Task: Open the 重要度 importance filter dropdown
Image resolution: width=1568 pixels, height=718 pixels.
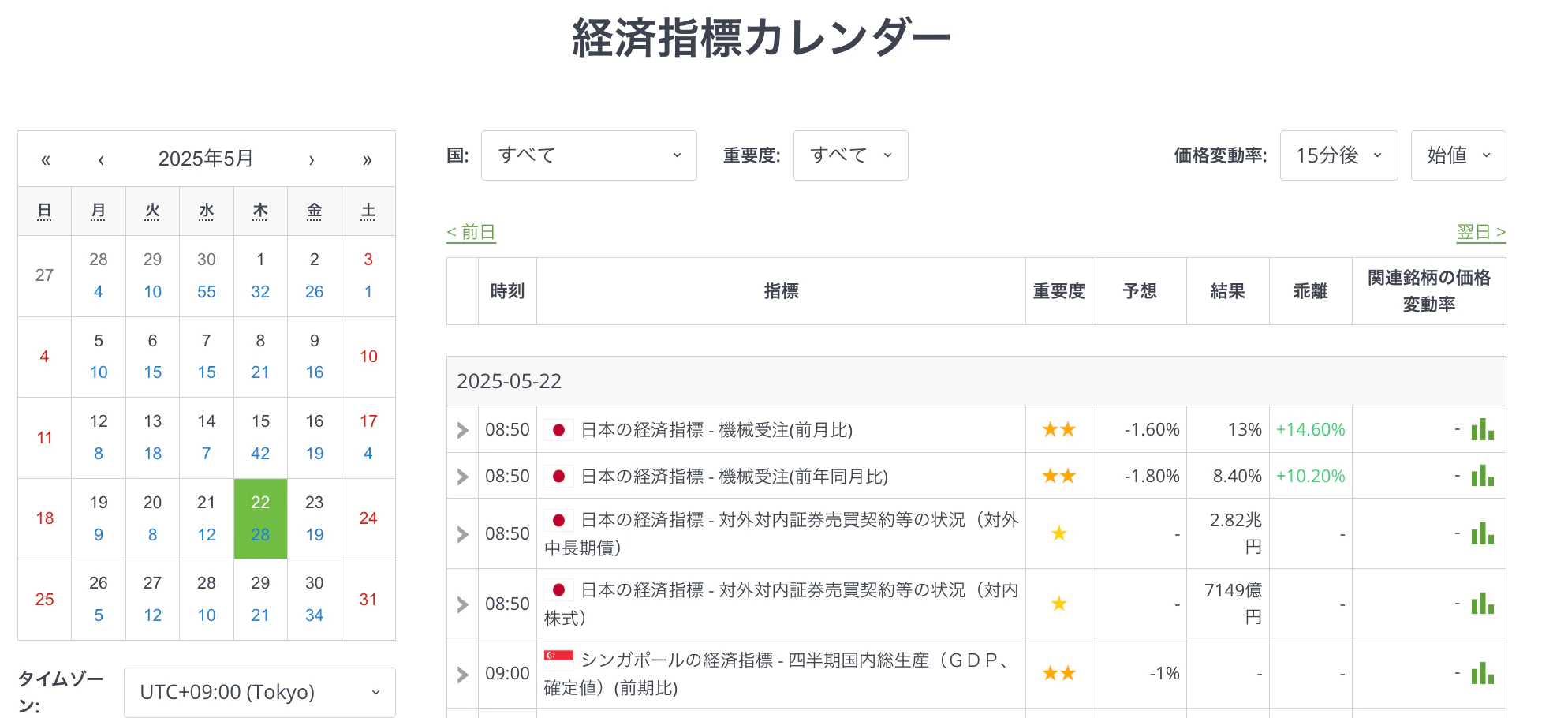Action: click(850, 155)
